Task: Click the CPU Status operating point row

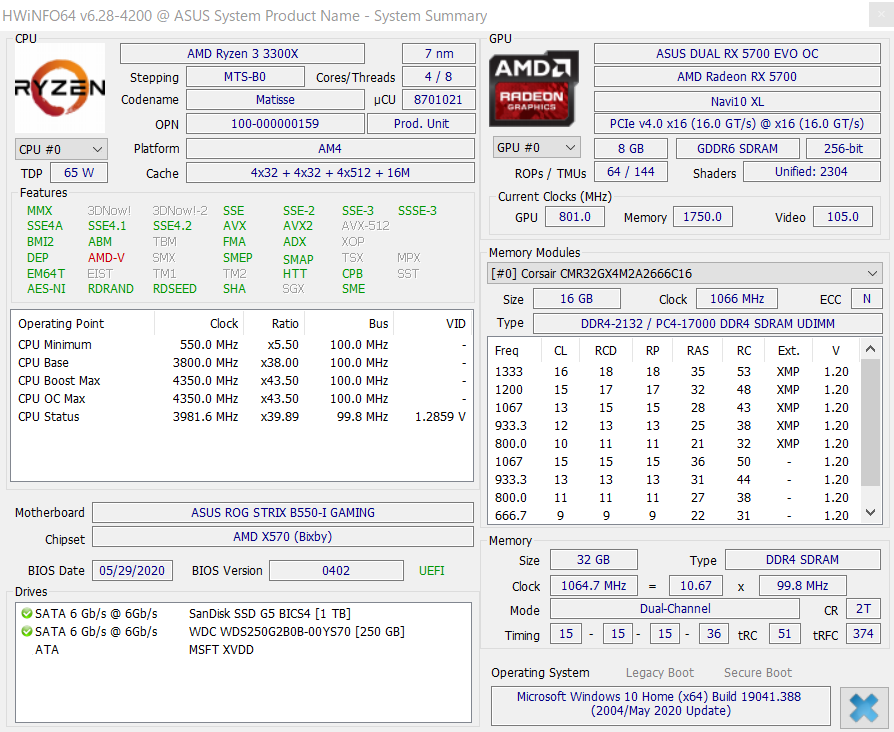Action: click(x=242, y=417)
